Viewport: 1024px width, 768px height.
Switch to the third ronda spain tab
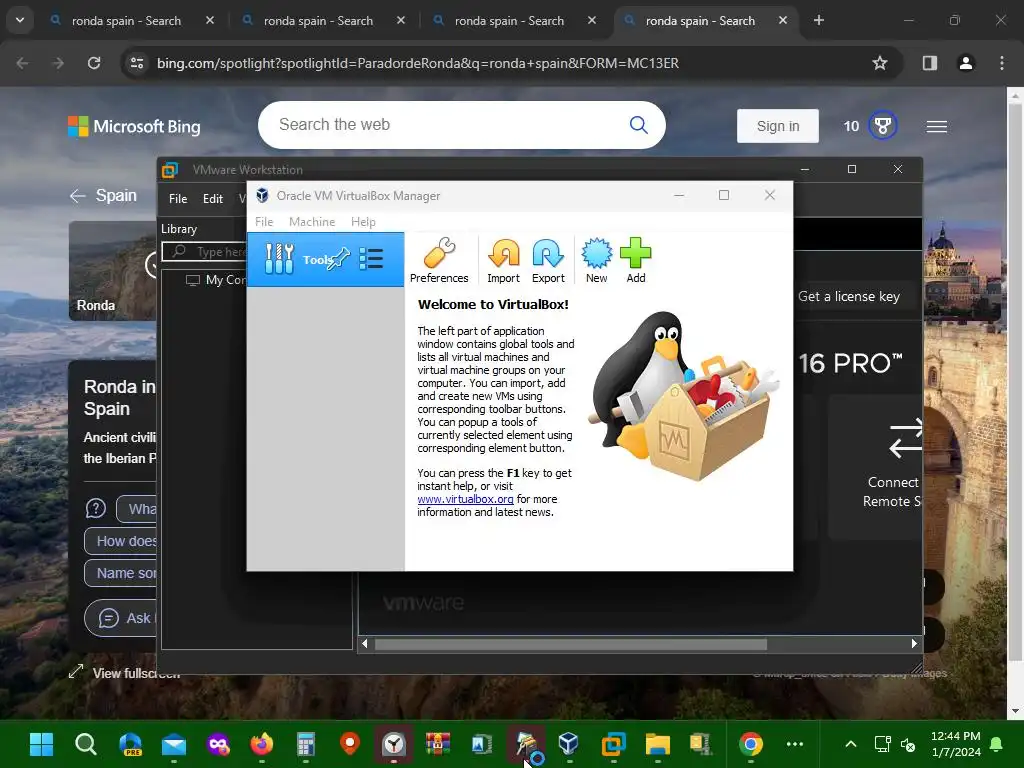[x=509, y=21]
